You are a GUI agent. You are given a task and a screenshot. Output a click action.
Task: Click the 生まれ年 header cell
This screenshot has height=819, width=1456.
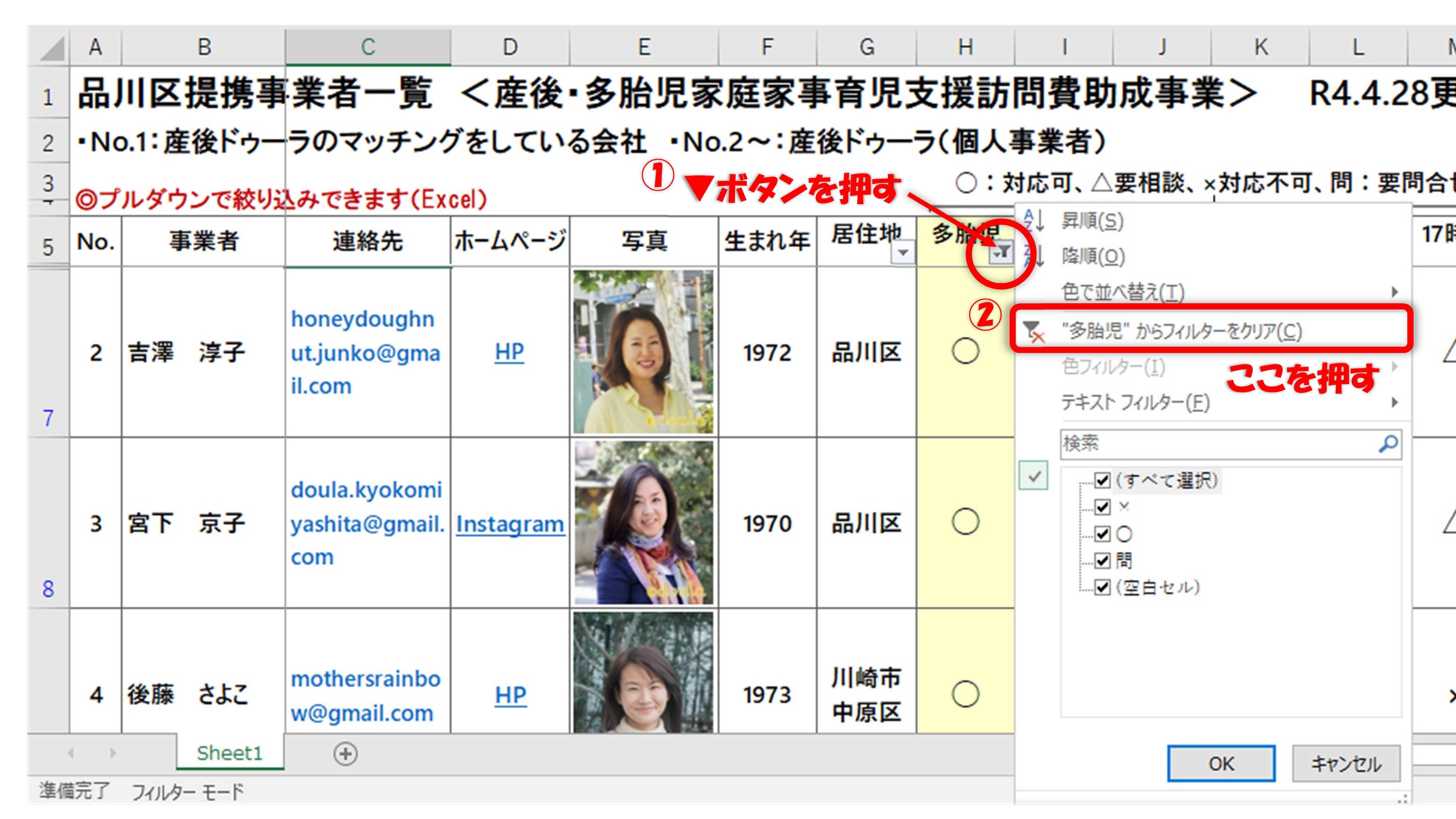point(767,241)
